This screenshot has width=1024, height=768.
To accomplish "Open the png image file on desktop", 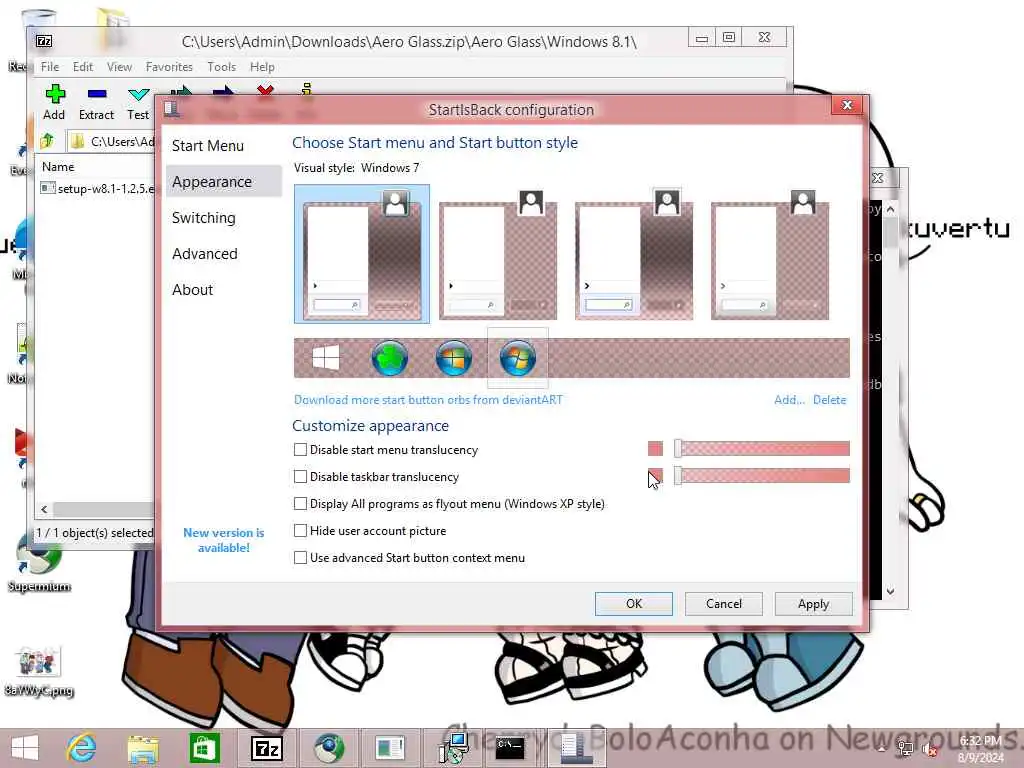I will tap(39, 671).
